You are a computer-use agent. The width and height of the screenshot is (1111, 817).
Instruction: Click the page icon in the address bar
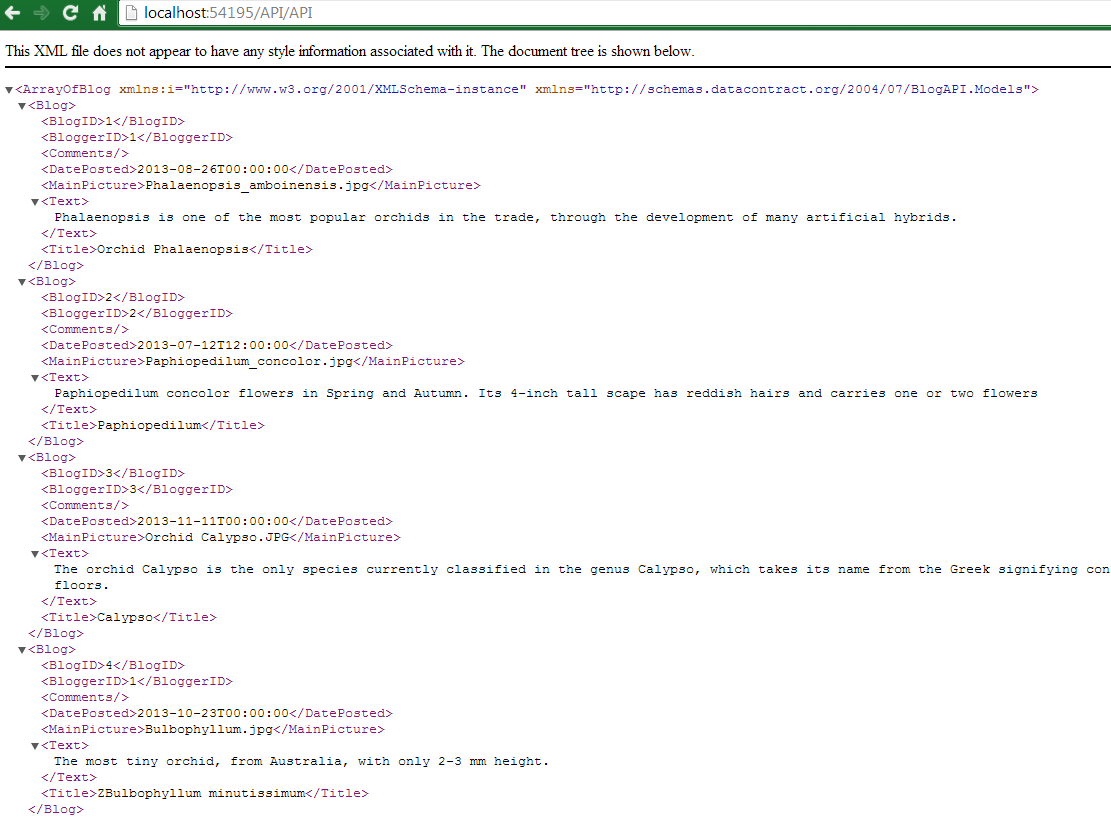pos(131,13)
